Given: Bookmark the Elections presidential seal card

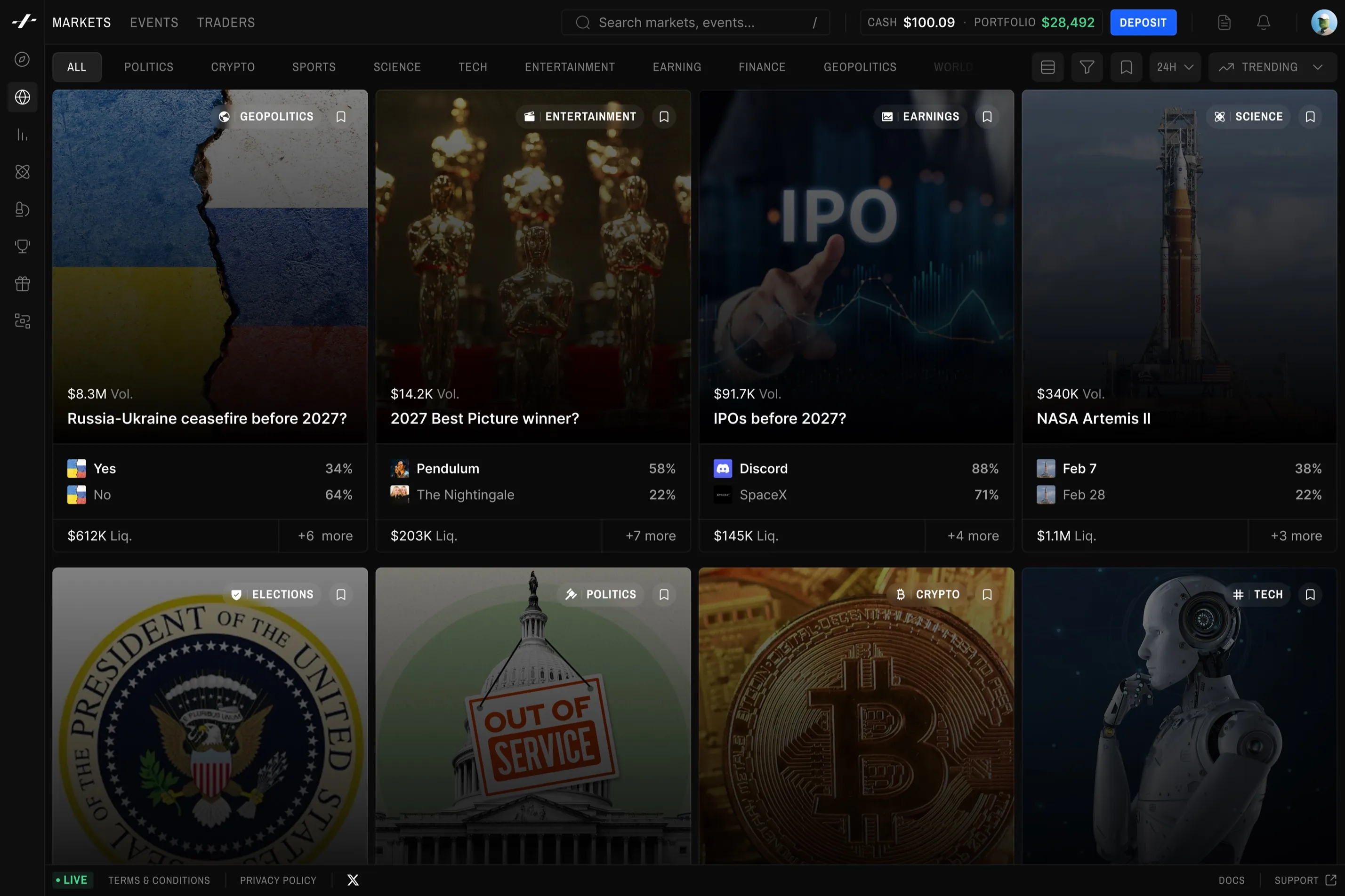Looking at the screenshot, I should [341, 594].
